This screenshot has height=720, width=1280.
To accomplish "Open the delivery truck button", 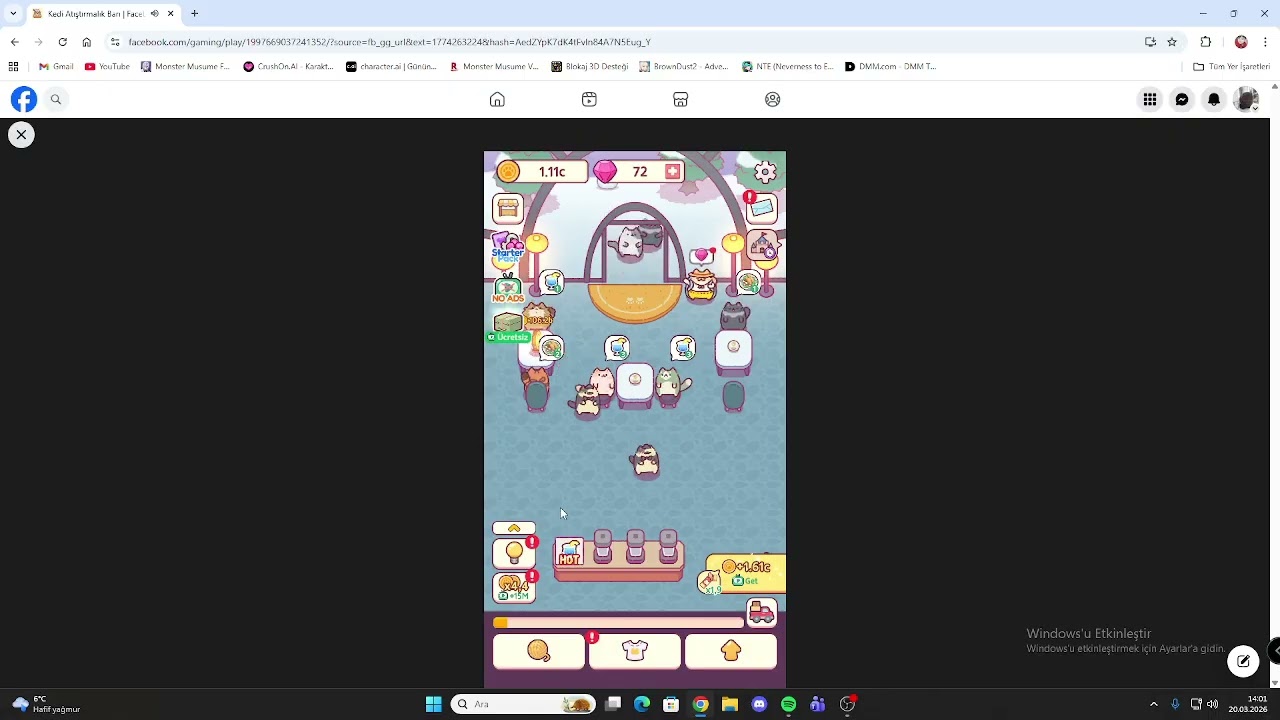I will click(x=762, y=612).
